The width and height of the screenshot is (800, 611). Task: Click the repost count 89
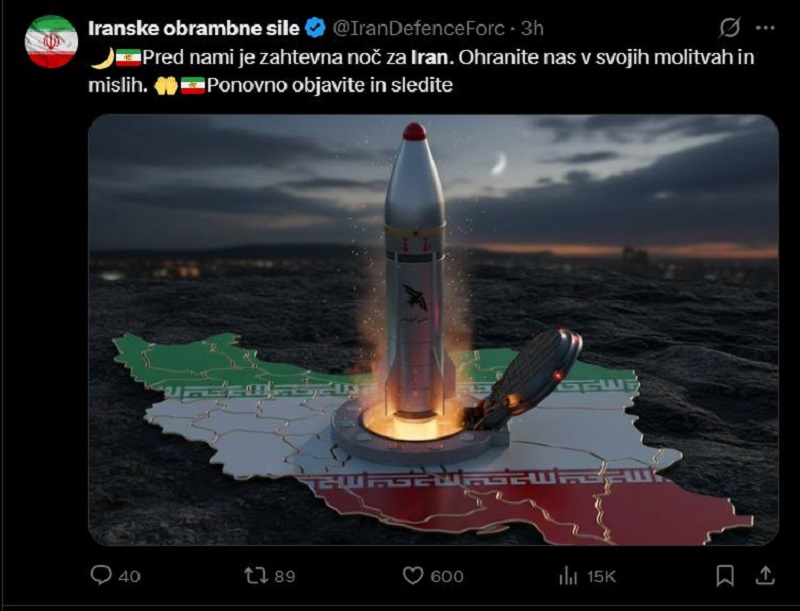(285, 576)
